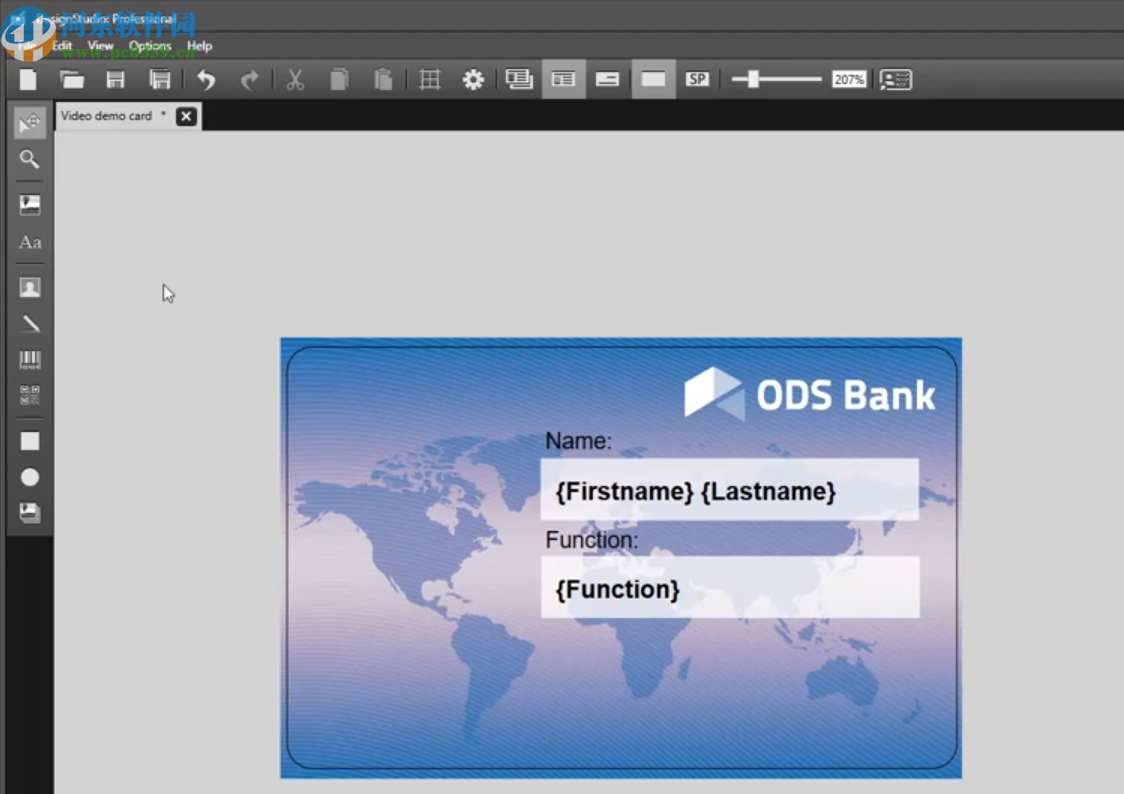Open the Edit menu
This screenshot has height=794, width=1124.
[x=62, y=46]
